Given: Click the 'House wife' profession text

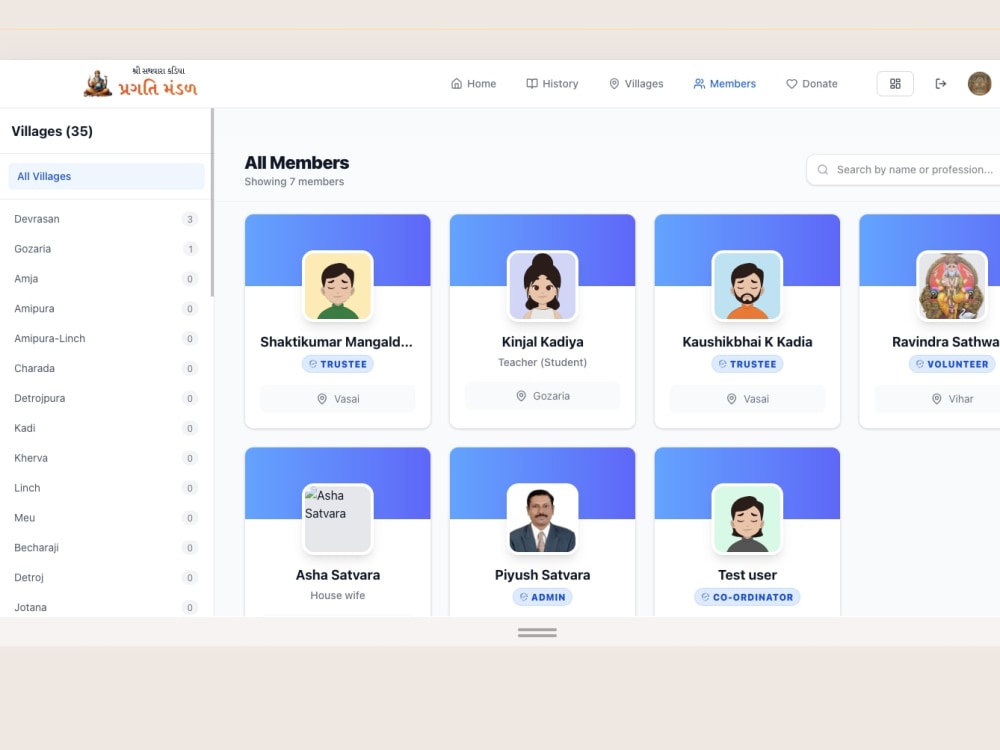Looking at the screenshot, I should [337, 596].
